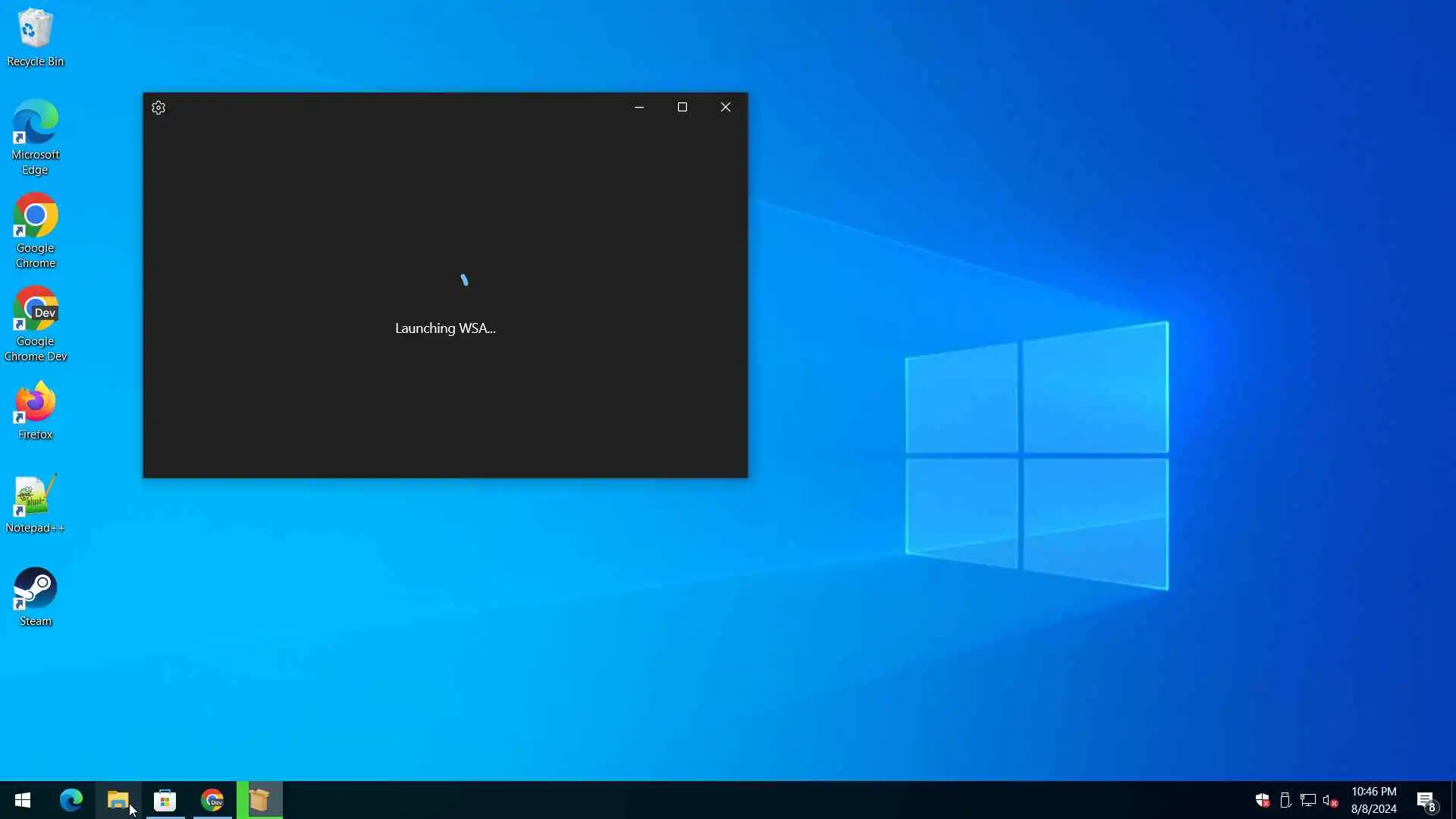
Task: Click the Windows Start button
Action: coord(23,800)
